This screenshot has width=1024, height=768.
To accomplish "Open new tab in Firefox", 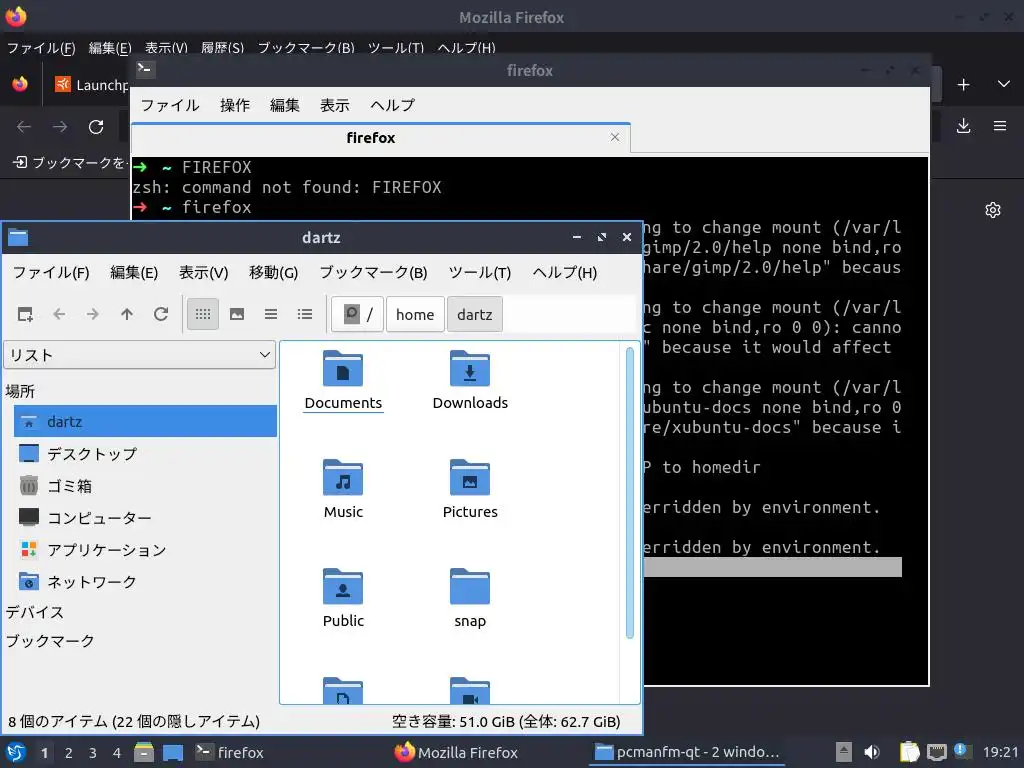I will (963, 84).
